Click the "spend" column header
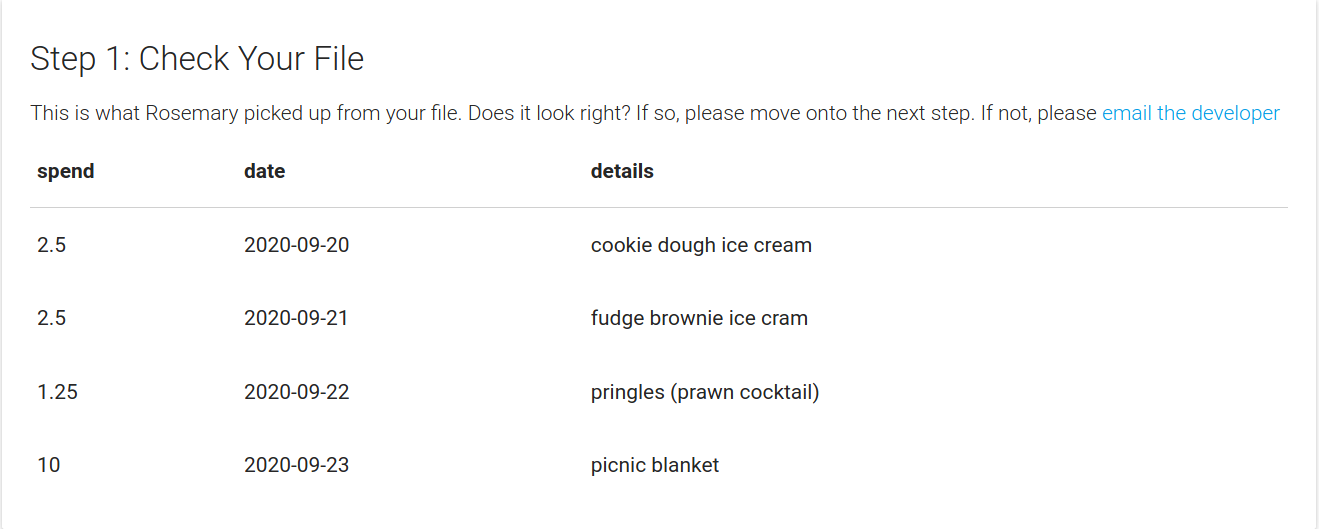Screen dimensions: 1319x529 pos(66,171)
